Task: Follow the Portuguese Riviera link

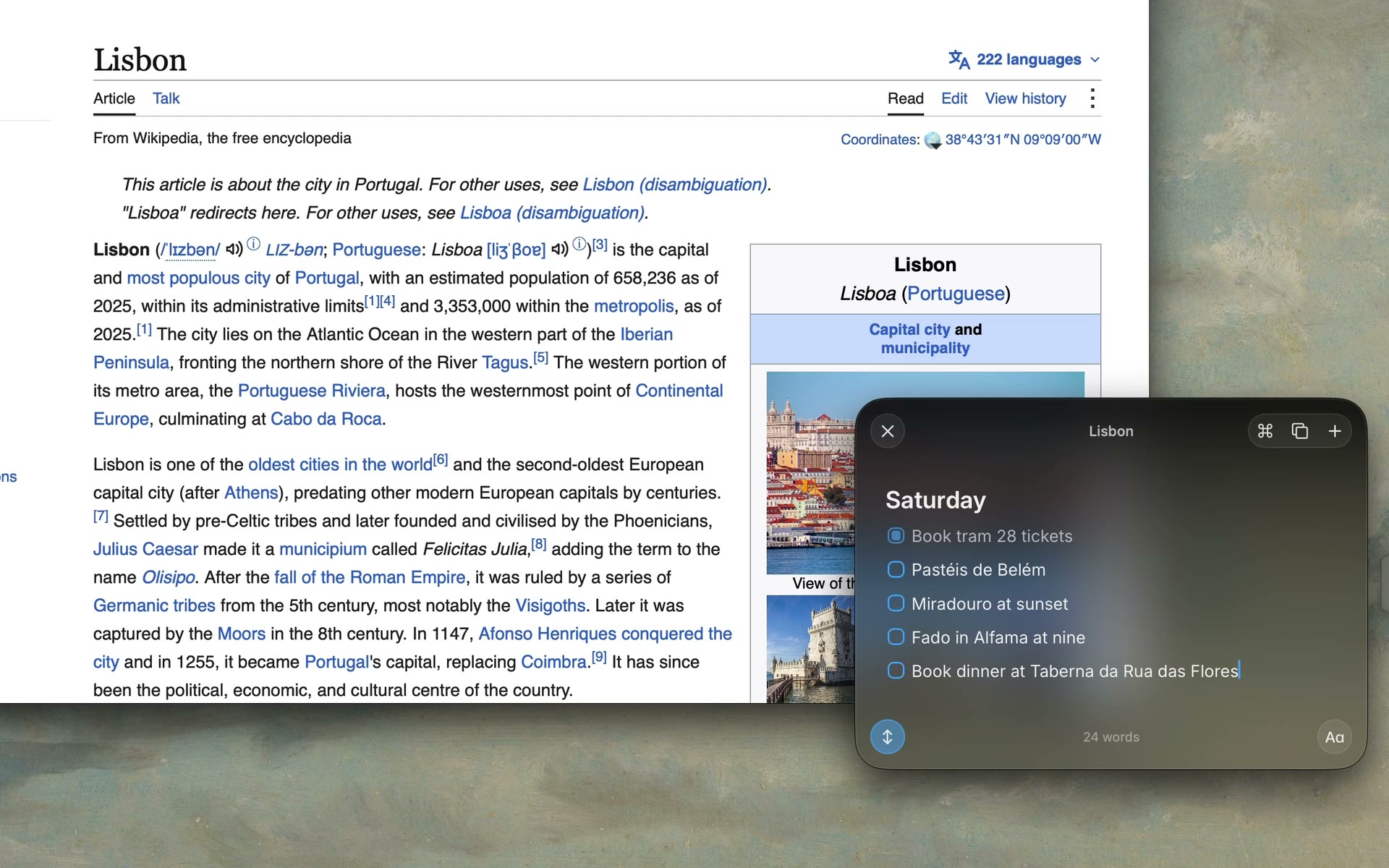Action: [312, 391]
